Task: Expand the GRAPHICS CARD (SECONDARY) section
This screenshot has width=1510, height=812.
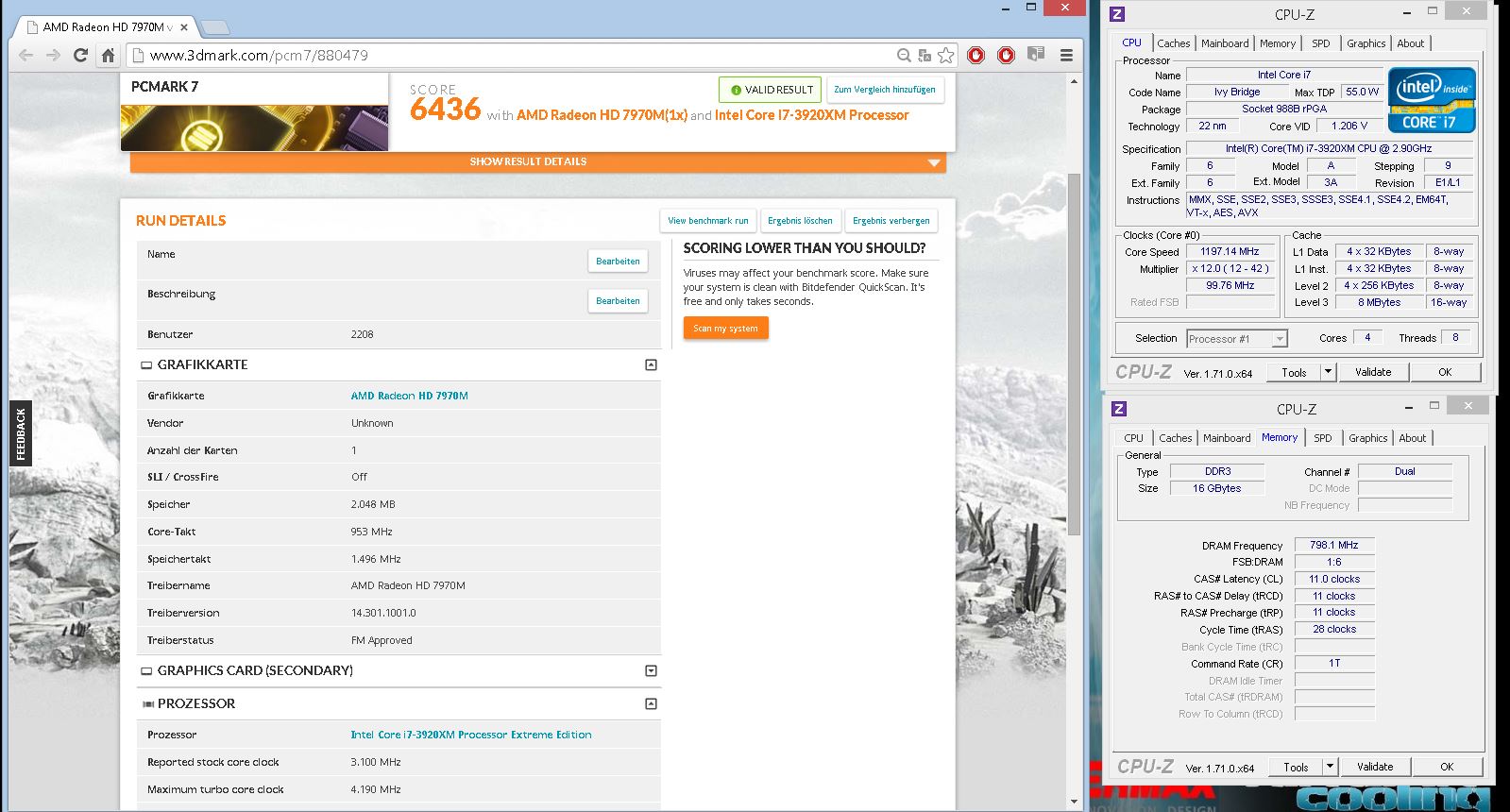Action: click(x=651, y=670)
